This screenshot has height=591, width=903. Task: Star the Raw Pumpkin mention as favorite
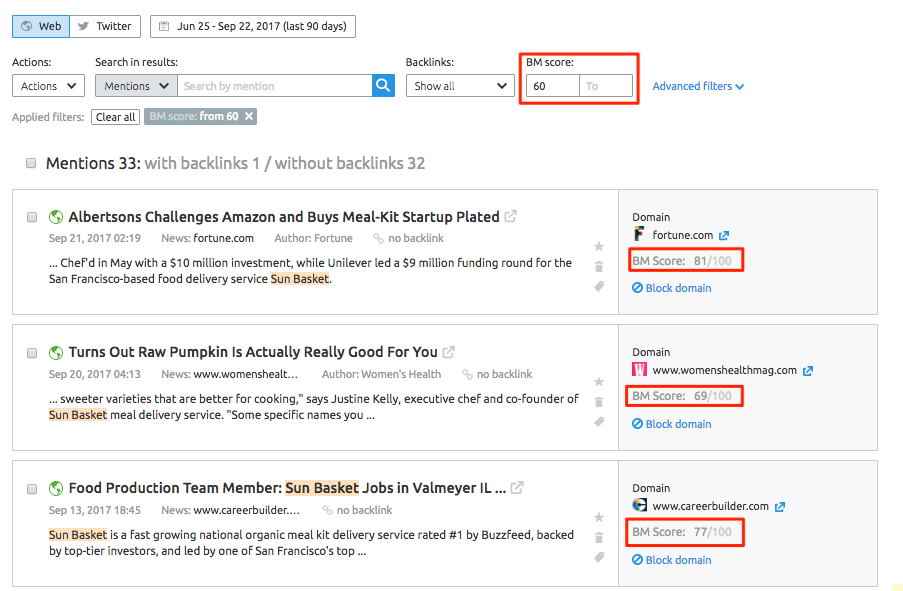[599, 382]
